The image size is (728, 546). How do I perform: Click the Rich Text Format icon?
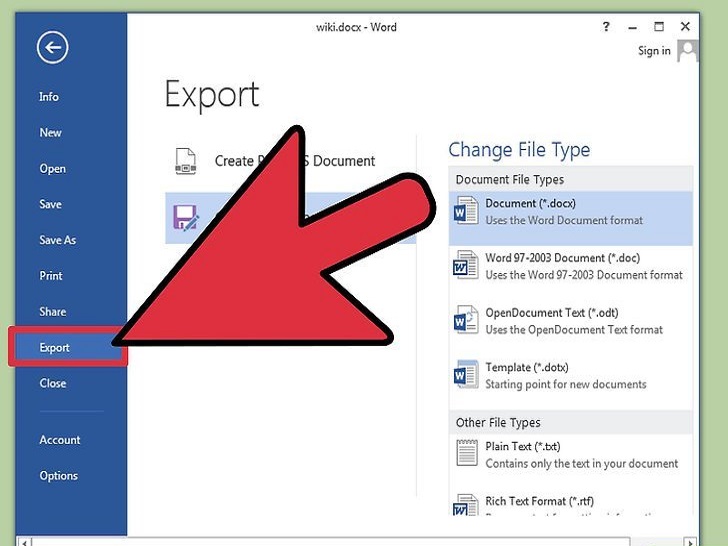(x=466, y=505)
